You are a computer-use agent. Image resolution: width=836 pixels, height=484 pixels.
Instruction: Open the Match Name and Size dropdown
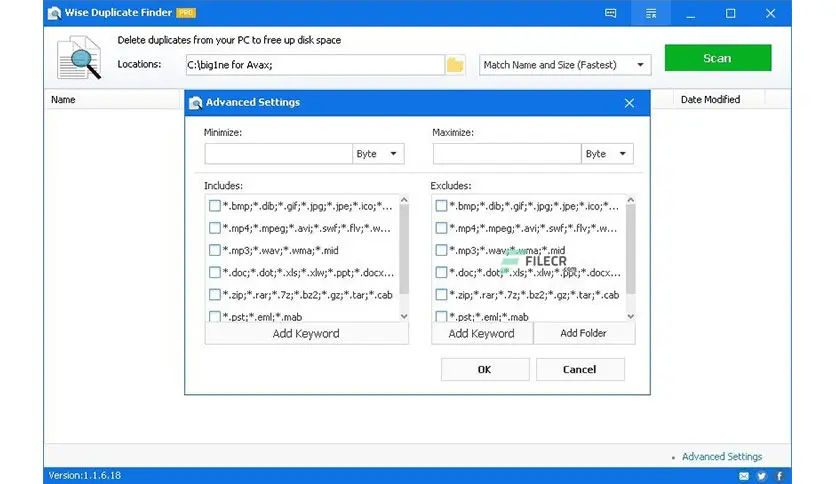(x=565, y=65)
